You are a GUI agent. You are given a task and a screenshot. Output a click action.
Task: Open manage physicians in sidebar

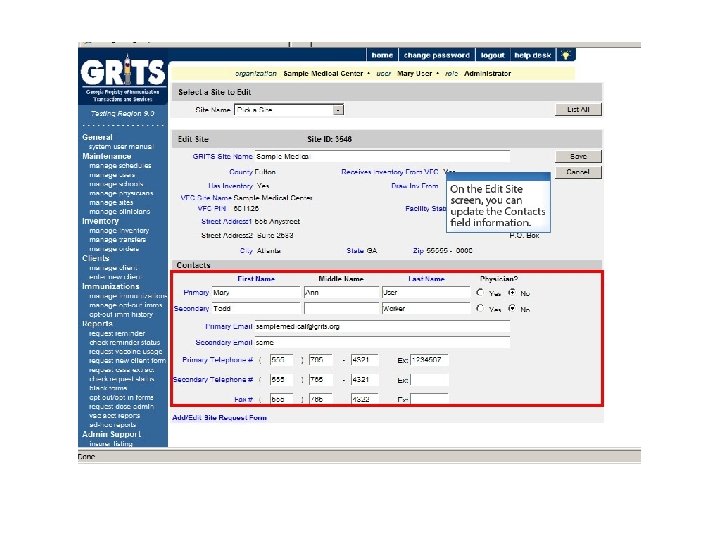coord(121,193)
